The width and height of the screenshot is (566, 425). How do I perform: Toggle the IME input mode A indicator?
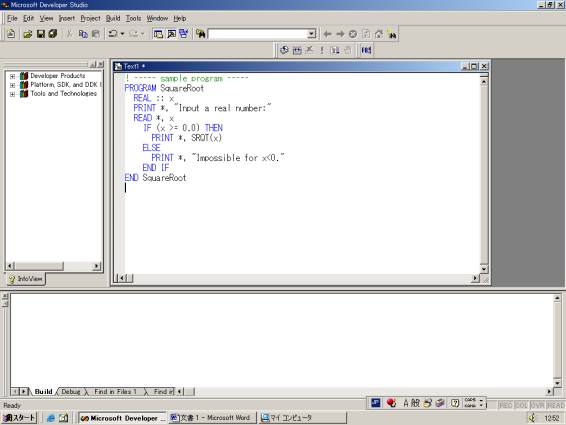coord(406,403)
